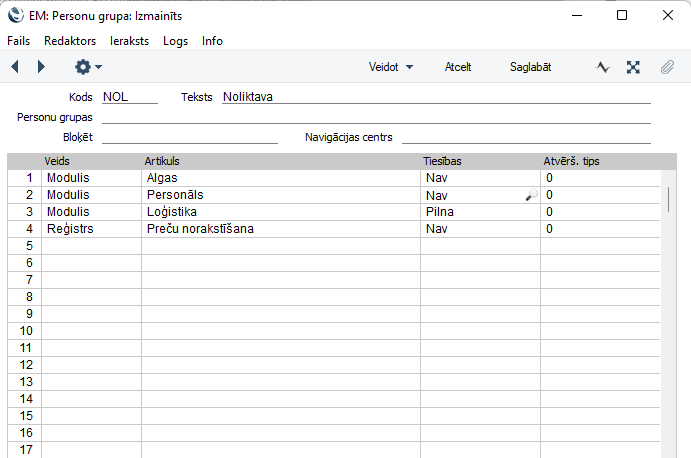This screenshot has width=691, height=458.
Task: Click the expand arrows icon
Action: click(x=633, y=67)
